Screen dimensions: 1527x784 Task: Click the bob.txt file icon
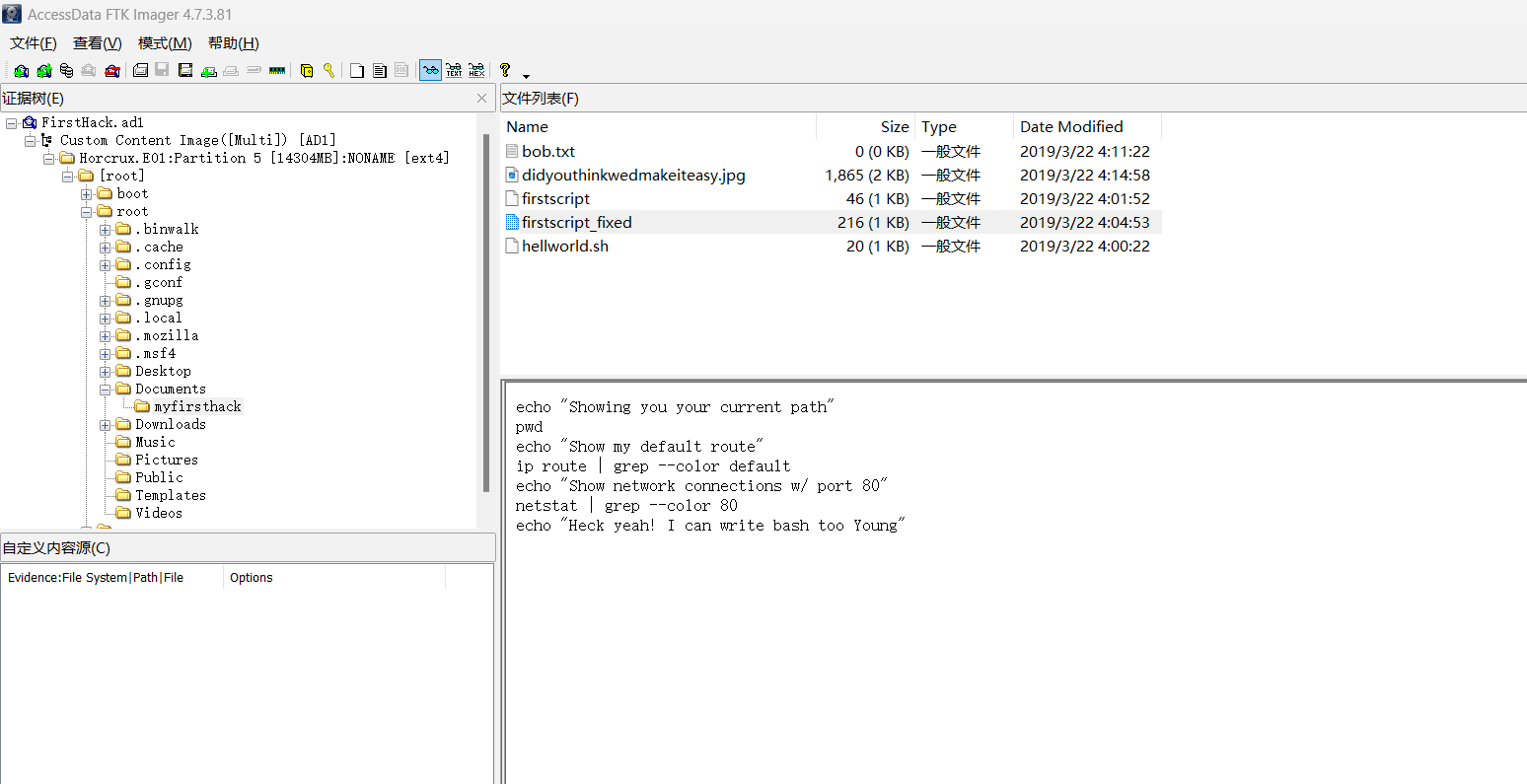pos(512,151)
